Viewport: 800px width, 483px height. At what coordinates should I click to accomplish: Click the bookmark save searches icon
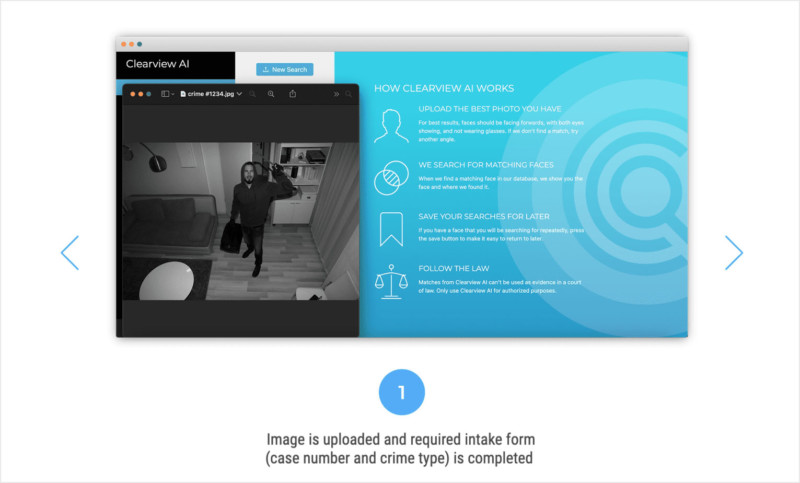pyautogui.click(x=391, y=230)
